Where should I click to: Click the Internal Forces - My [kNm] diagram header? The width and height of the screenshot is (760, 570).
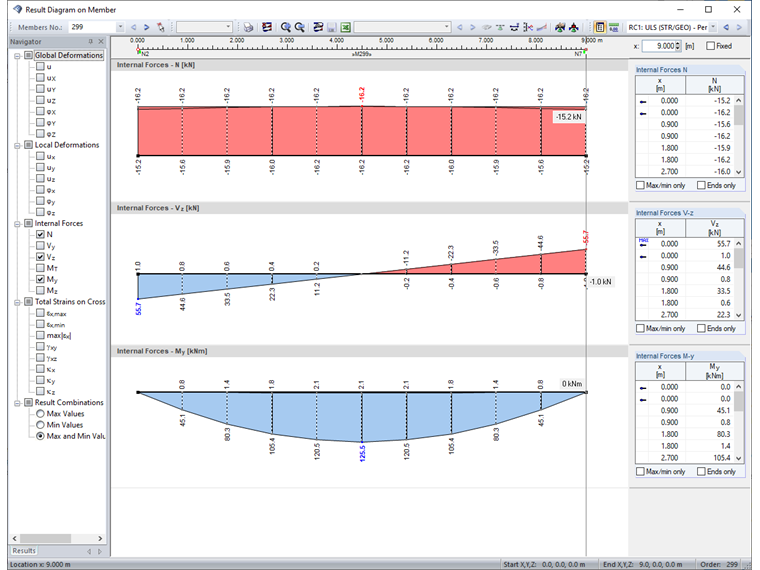369,351
